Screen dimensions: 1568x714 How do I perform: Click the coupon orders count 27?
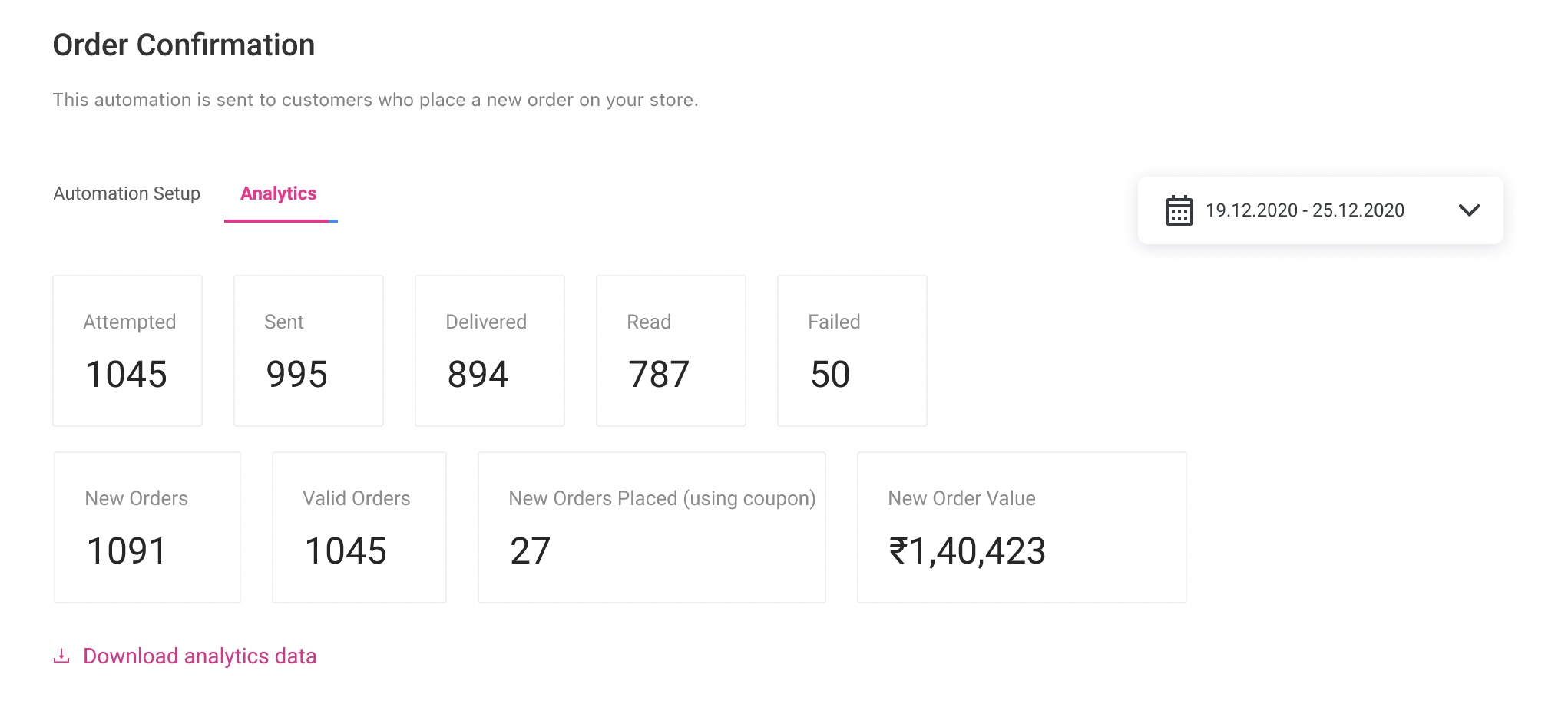click(530, 551)
